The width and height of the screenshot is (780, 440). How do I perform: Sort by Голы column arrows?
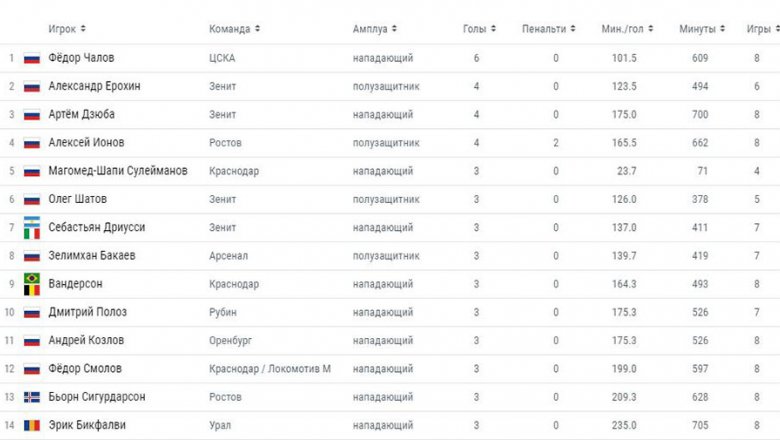(x=493, y=29)
